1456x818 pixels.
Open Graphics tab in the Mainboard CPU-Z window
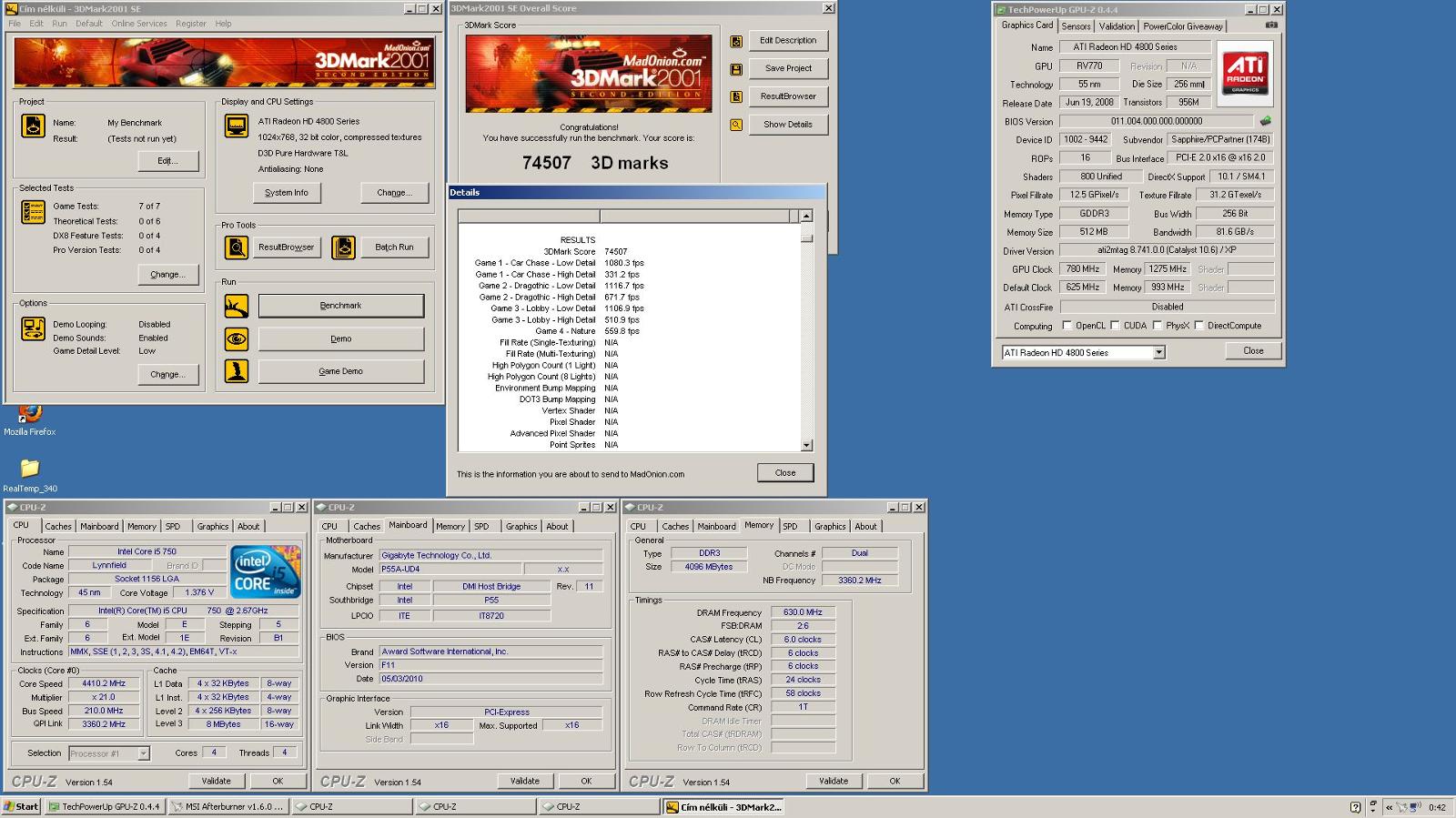coord(521,527)
